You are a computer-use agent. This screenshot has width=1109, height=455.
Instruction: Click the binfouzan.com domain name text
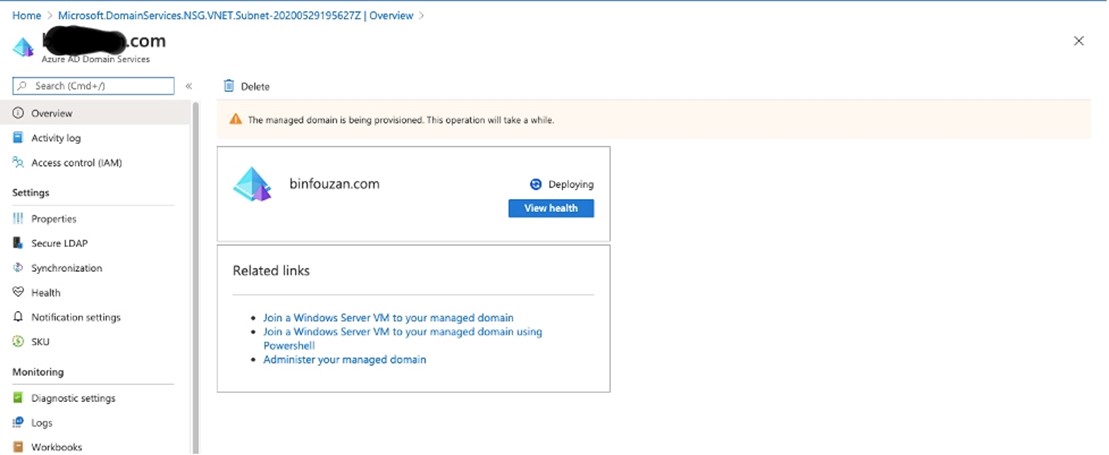click(x=335, y=184)
